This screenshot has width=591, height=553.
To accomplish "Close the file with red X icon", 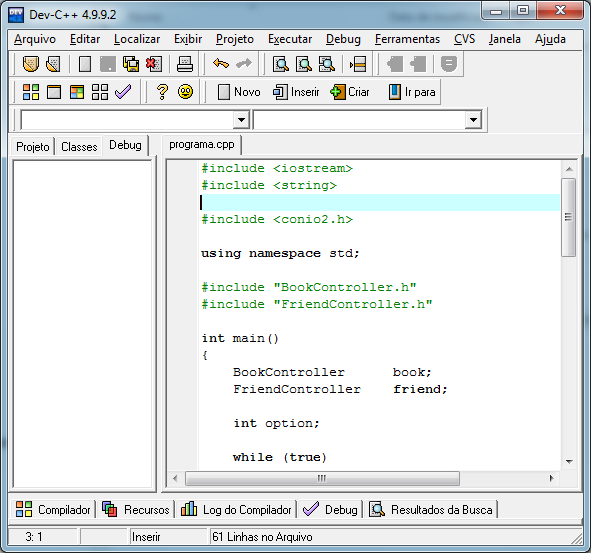I will point(154,64).
